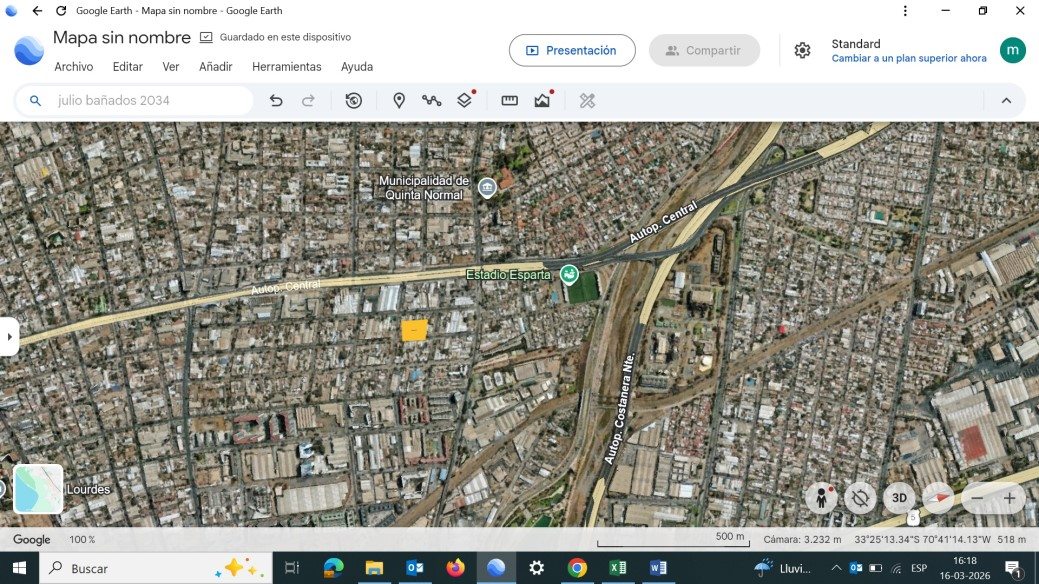Select the yellow polygon on the map

414,329
